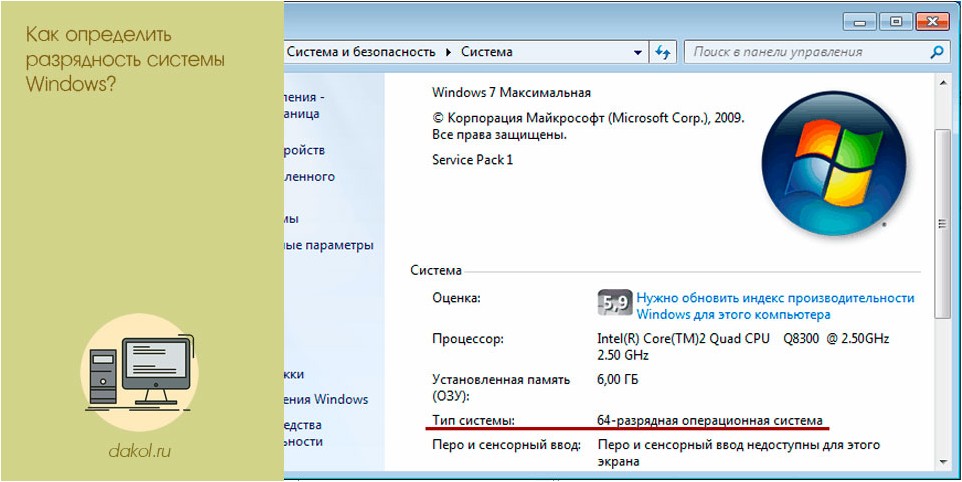The height and width of the screenshot is (482, 962).
Task: Click the scrollbar up arrow
Action: coord(942,82)
